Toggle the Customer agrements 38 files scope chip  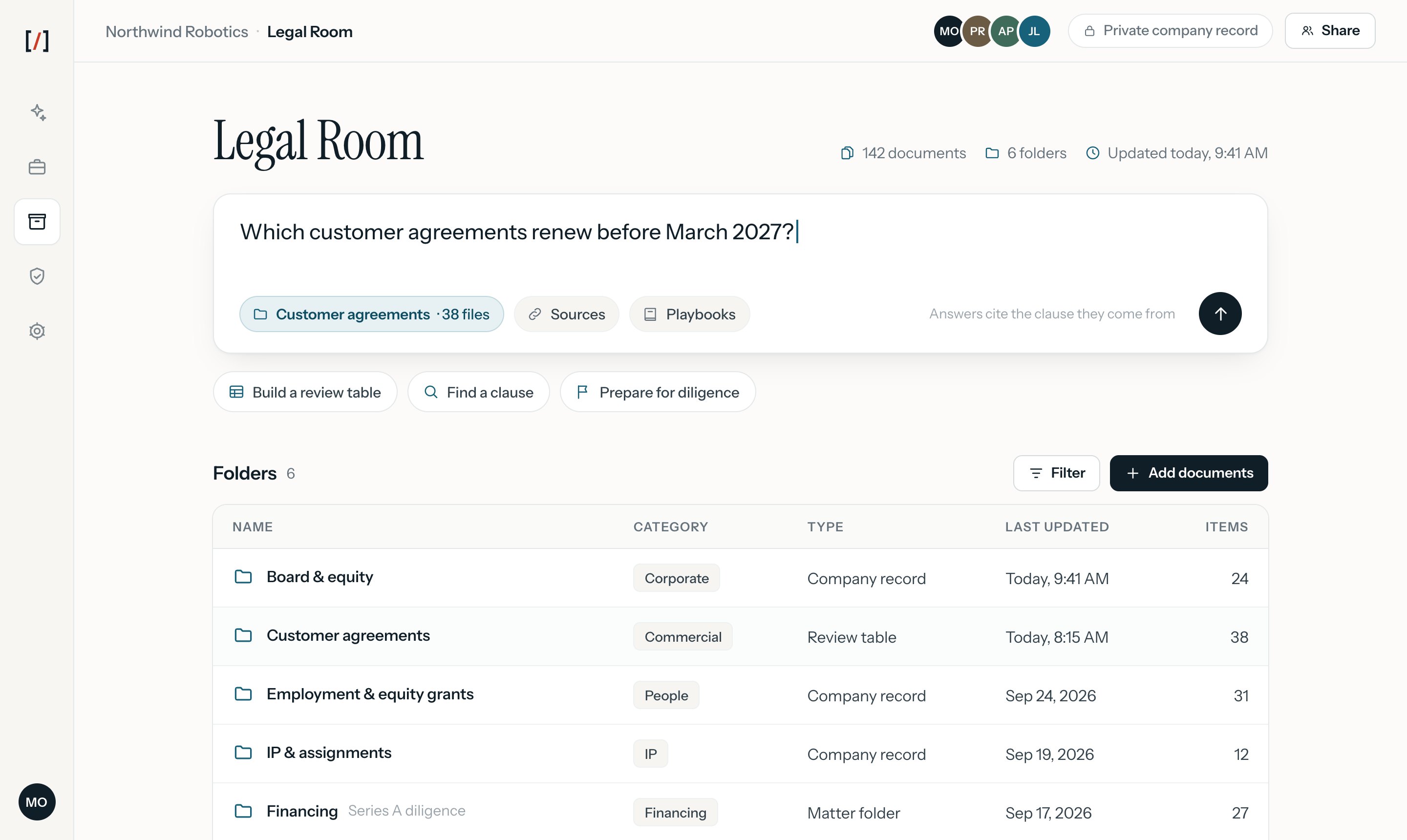click(371, 314)
